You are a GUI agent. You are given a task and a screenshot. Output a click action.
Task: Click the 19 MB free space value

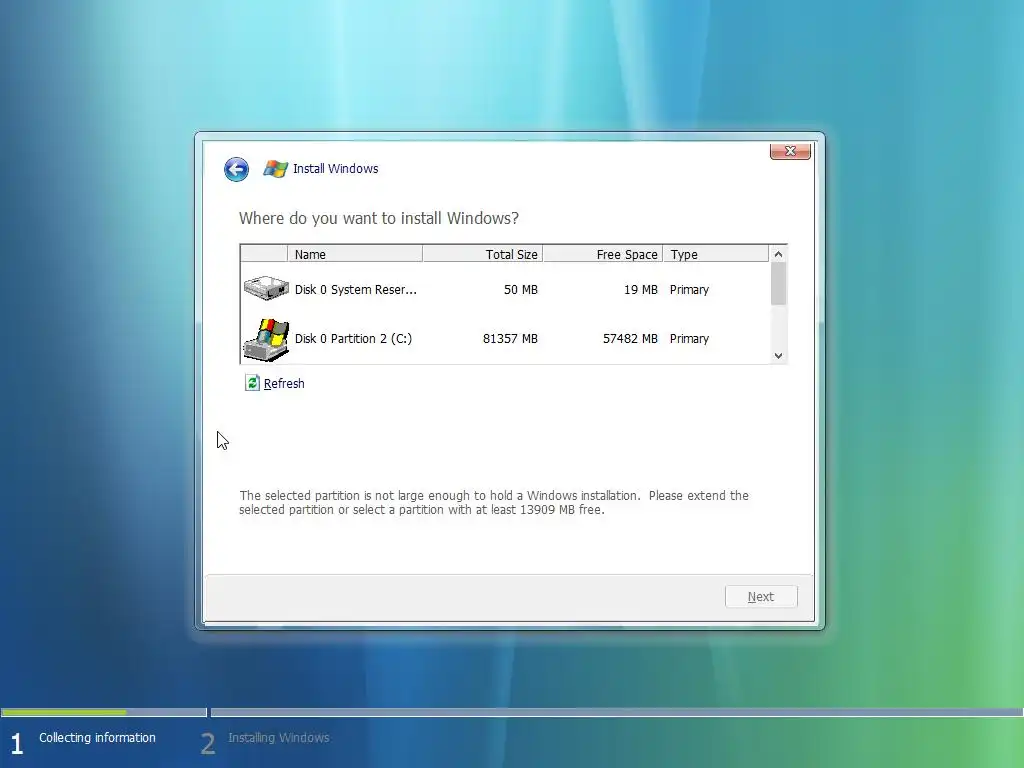(x=641, y=289)
